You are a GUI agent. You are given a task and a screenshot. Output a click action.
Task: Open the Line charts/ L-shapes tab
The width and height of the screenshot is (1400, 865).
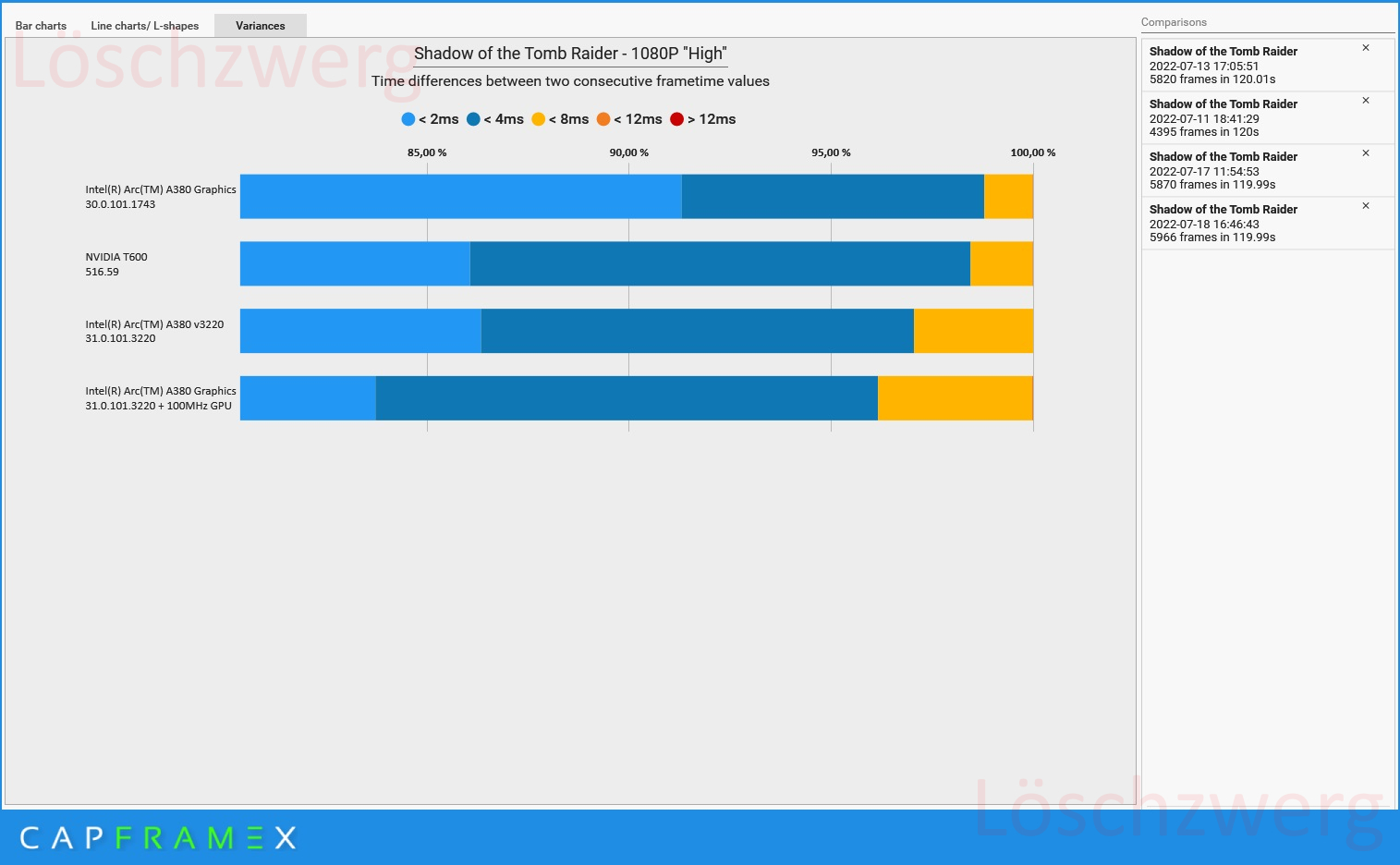(145, 26)
